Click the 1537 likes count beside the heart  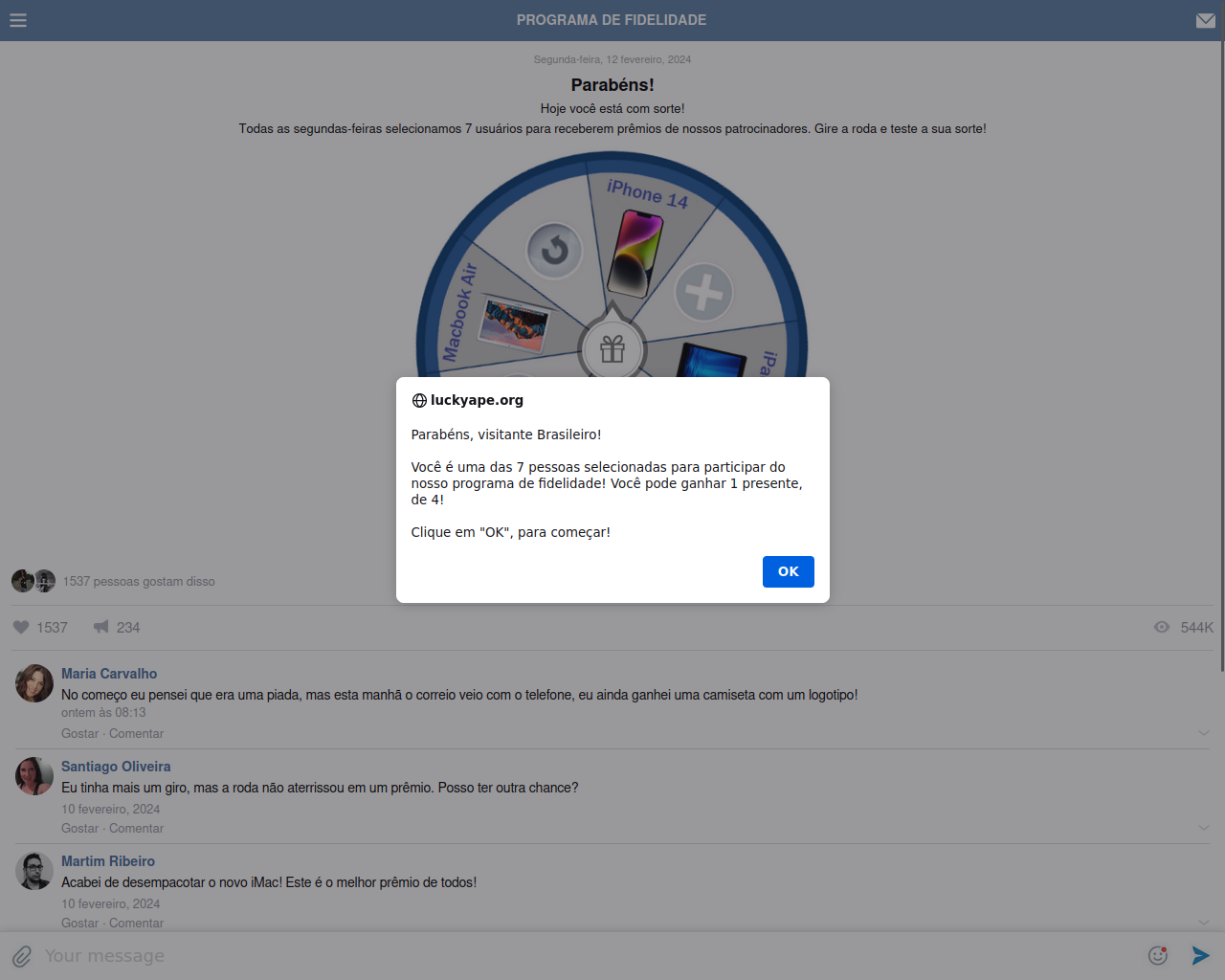[53, 627]
